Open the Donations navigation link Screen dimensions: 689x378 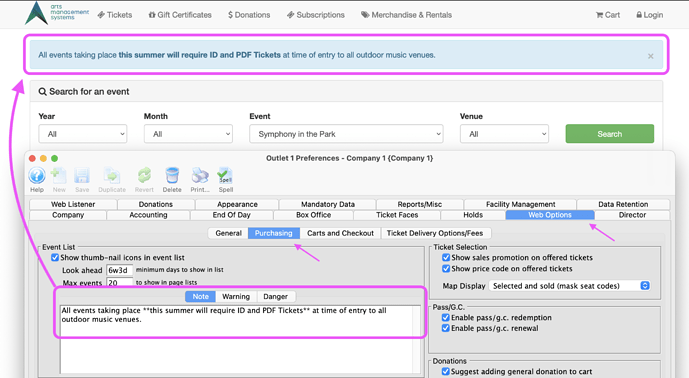click(x=249, y=15)
